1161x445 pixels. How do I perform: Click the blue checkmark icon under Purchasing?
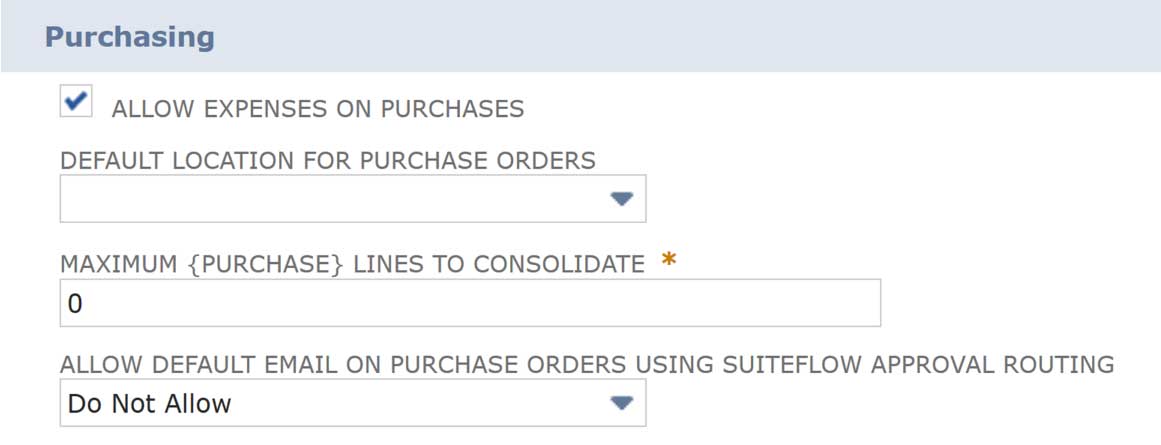76,100
